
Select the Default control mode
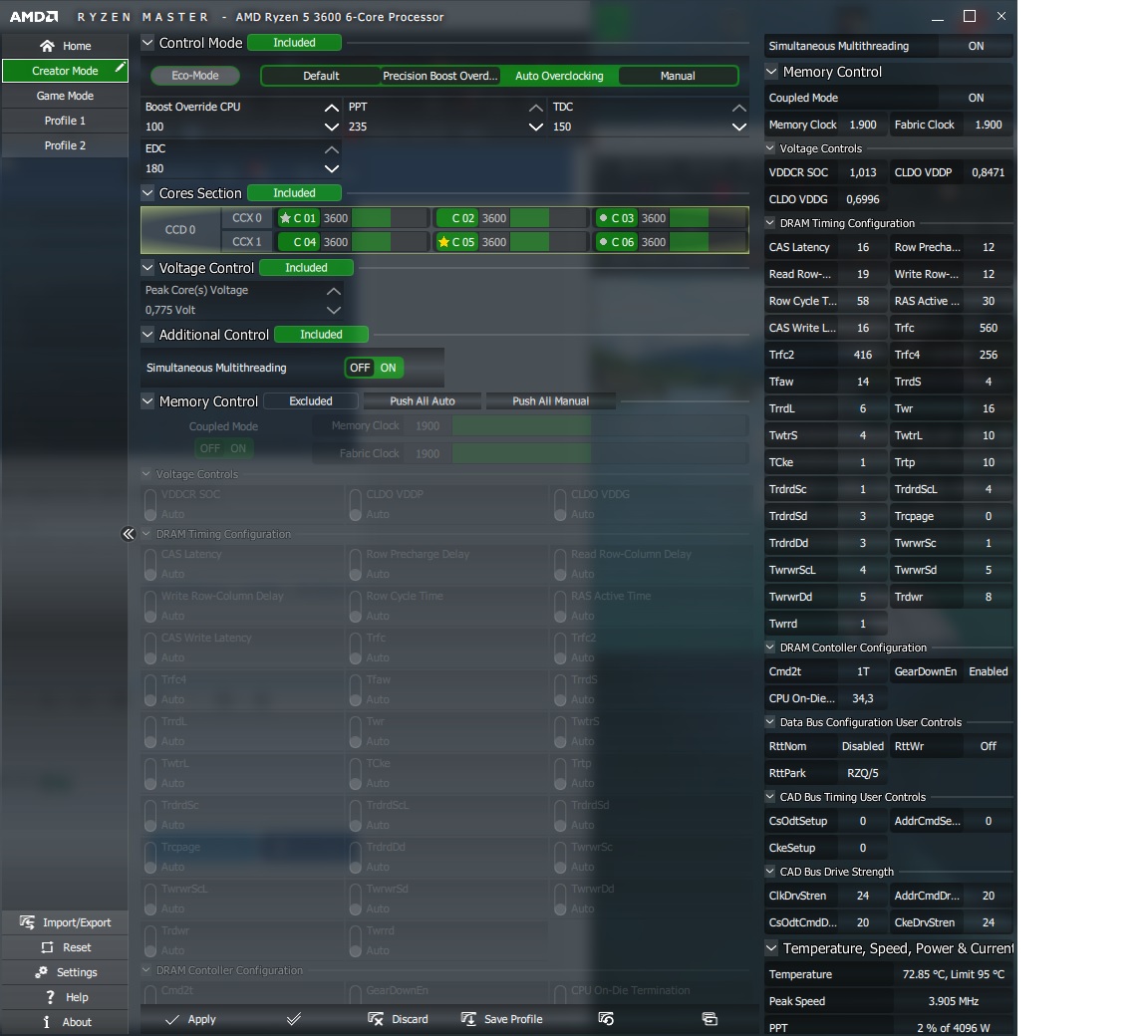(321, 76)
